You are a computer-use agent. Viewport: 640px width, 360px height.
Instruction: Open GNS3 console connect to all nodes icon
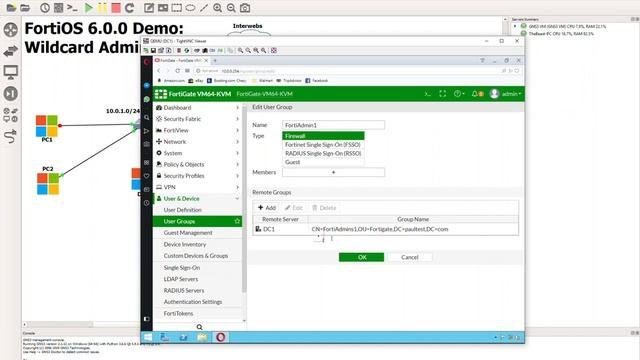coord(72,8)
